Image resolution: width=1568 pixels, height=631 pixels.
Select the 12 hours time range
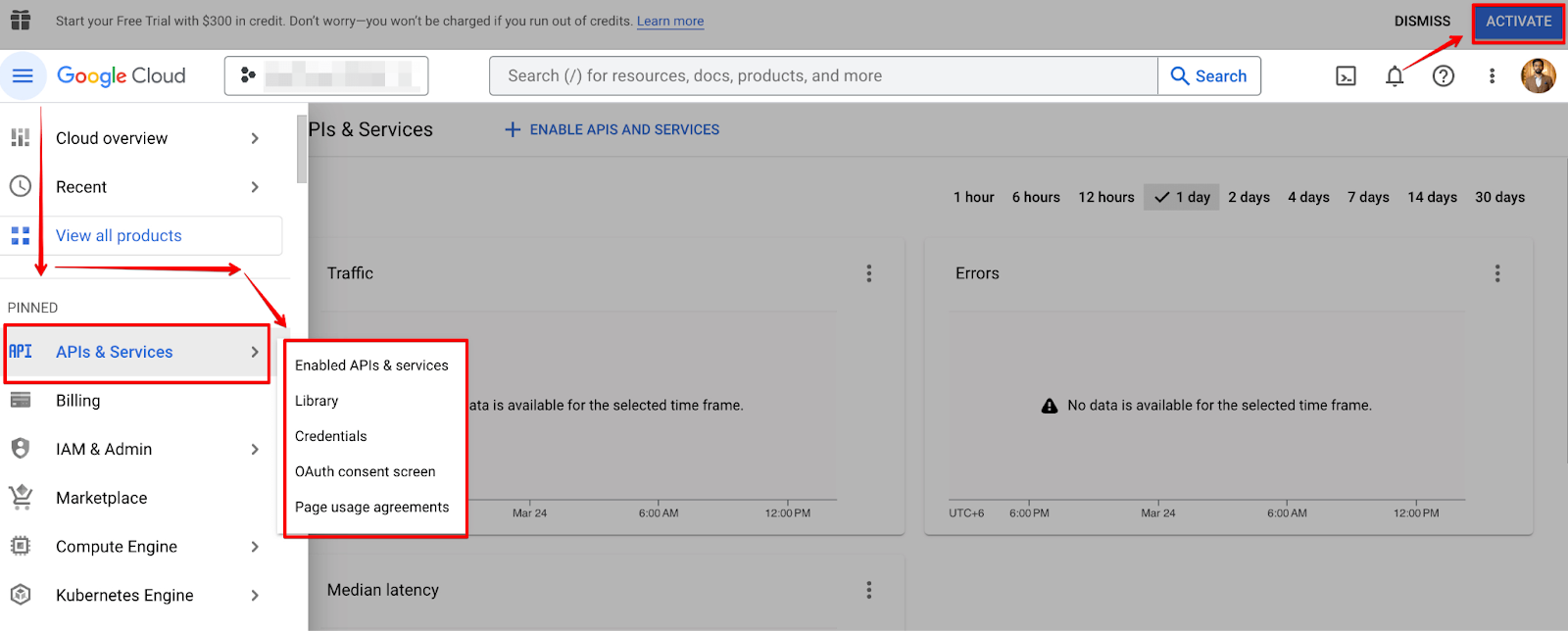(x=1106, y=197)
